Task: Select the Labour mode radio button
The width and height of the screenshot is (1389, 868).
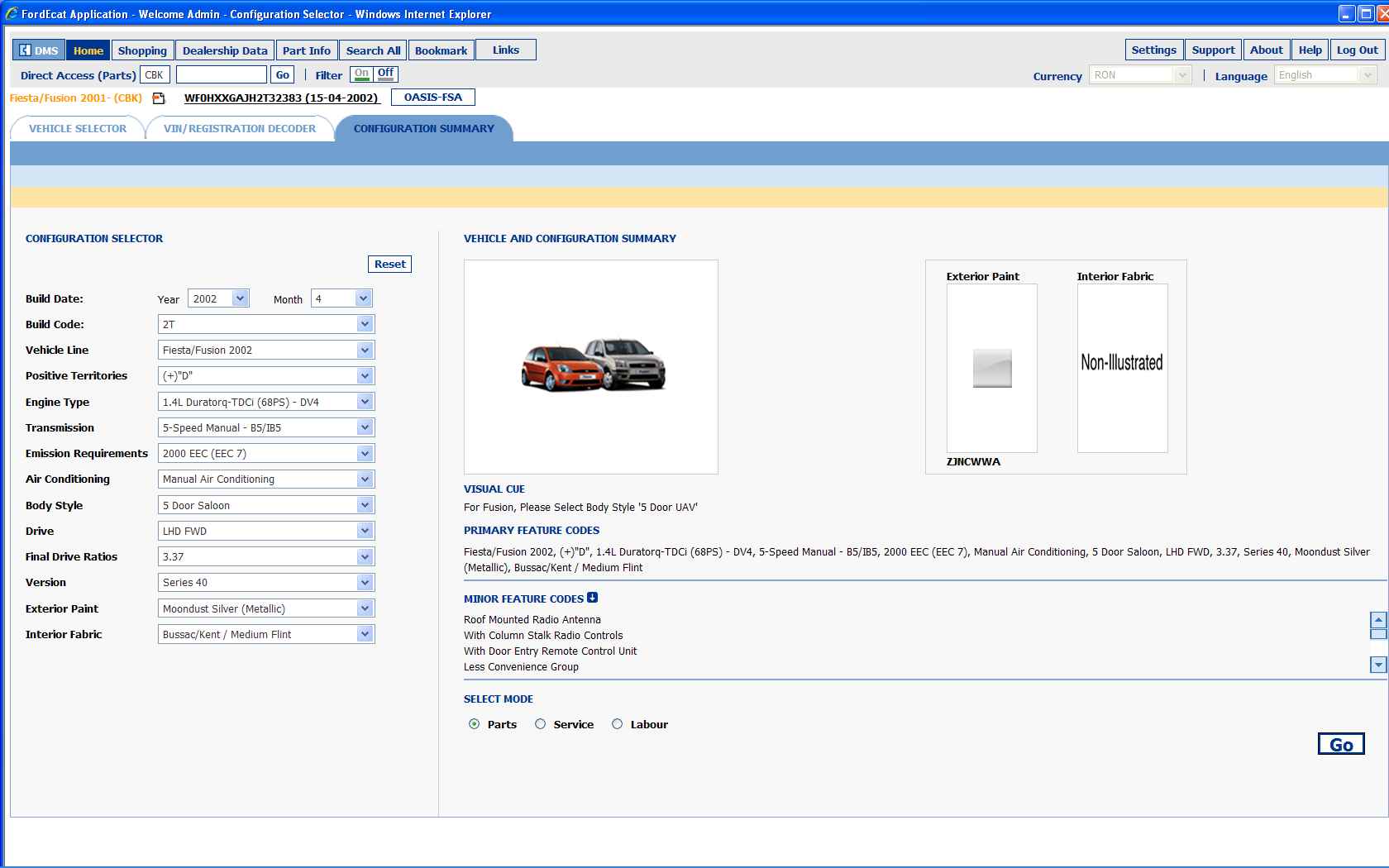Action: click(x=617, y=724)
